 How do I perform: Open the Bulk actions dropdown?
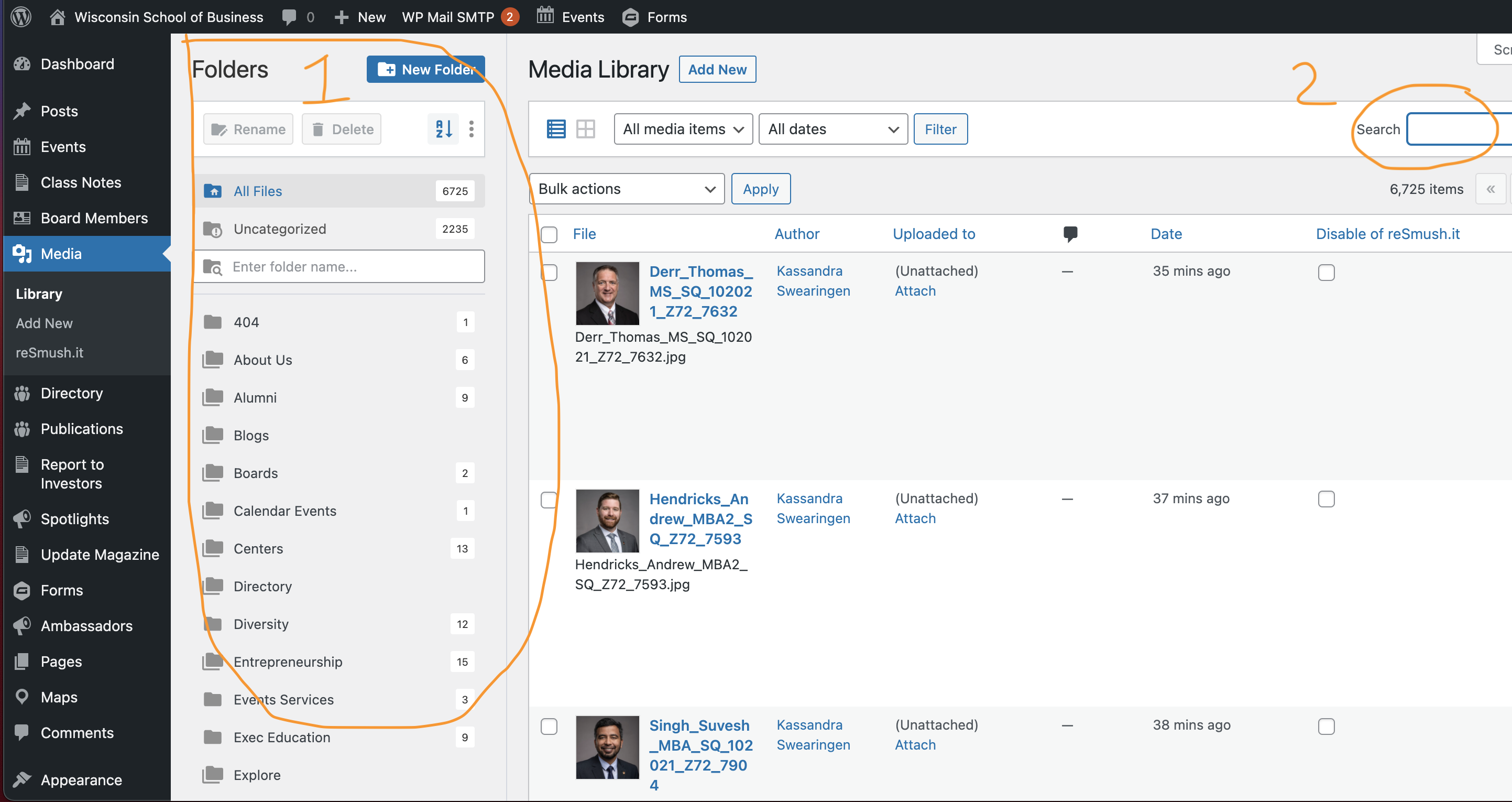point(626,189)
